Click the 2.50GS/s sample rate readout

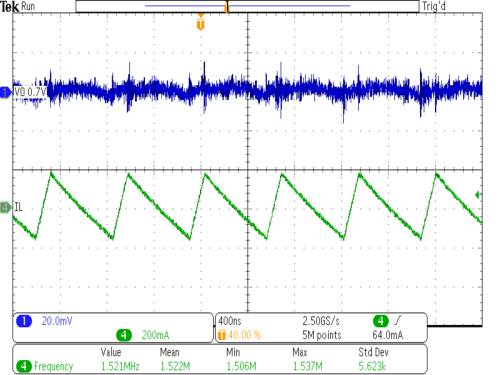click(x=321, y=321)
